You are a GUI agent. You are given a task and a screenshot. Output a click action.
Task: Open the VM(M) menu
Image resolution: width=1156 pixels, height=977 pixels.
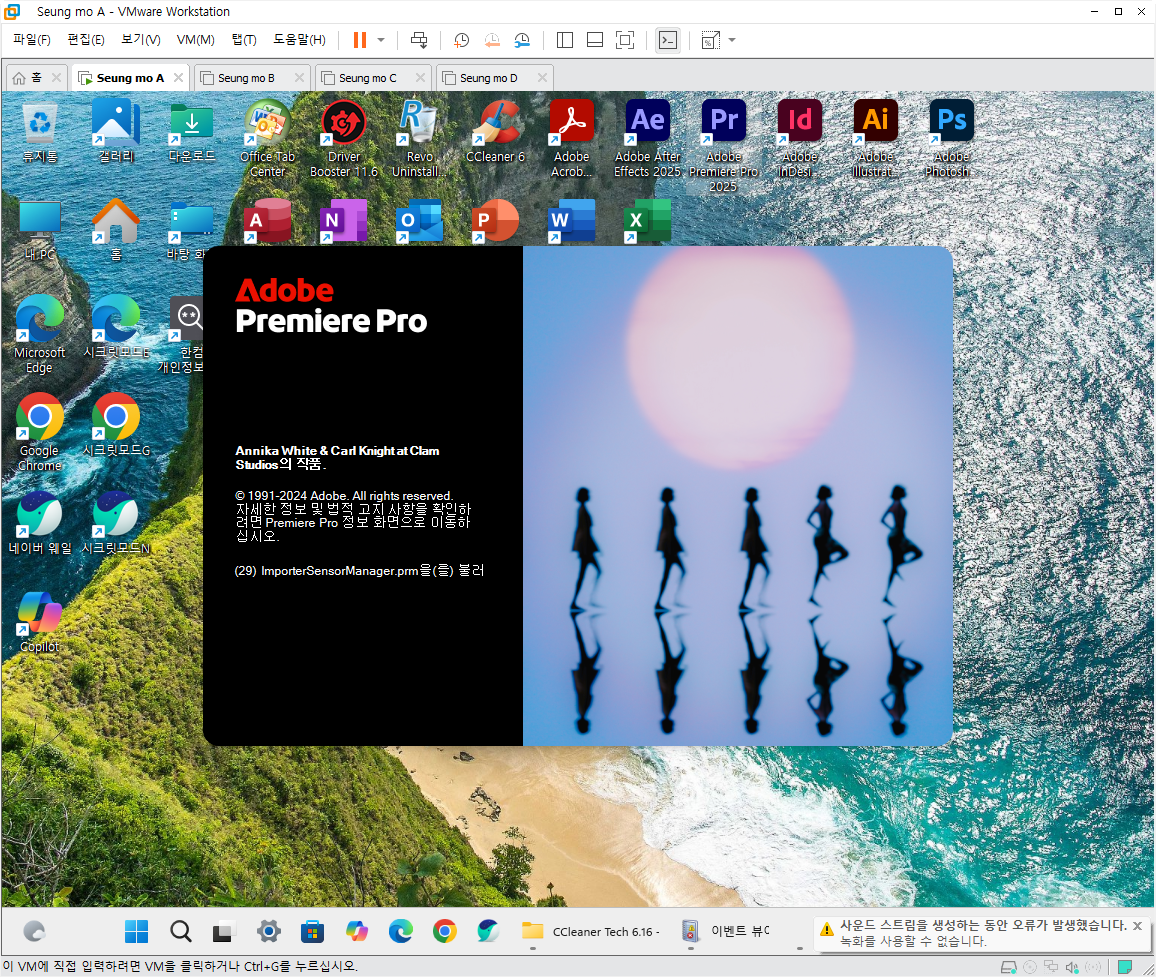click(195, 40)
